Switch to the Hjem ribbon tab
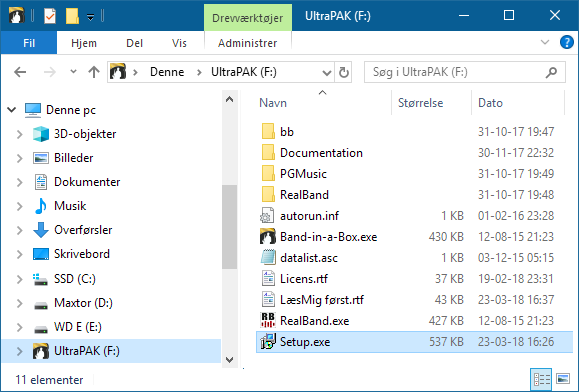 pos(84,43)
